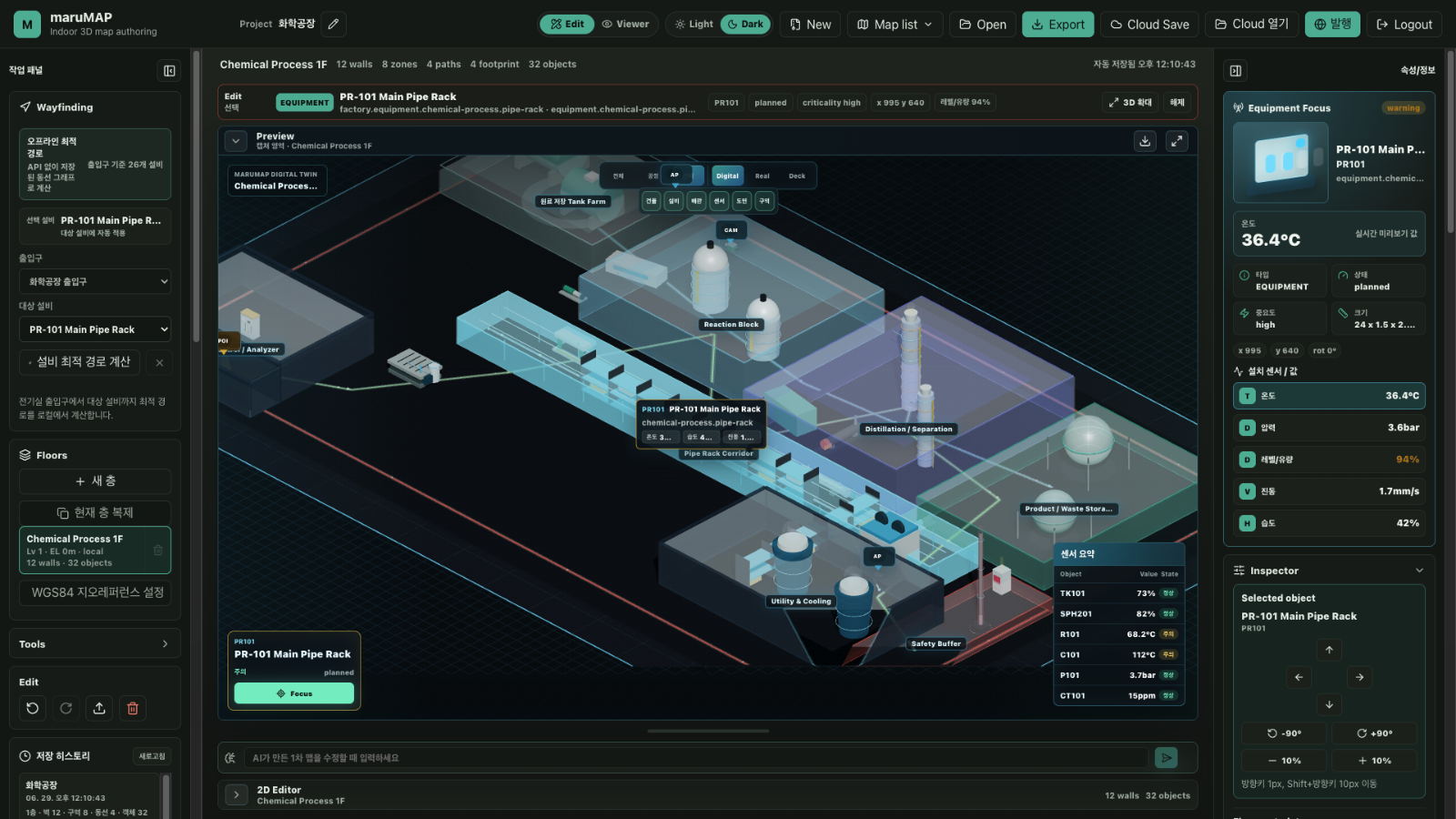Viewport: 1456px width, 819px height.
Task: Toggle Viewer mode
Action: [625, 25]
